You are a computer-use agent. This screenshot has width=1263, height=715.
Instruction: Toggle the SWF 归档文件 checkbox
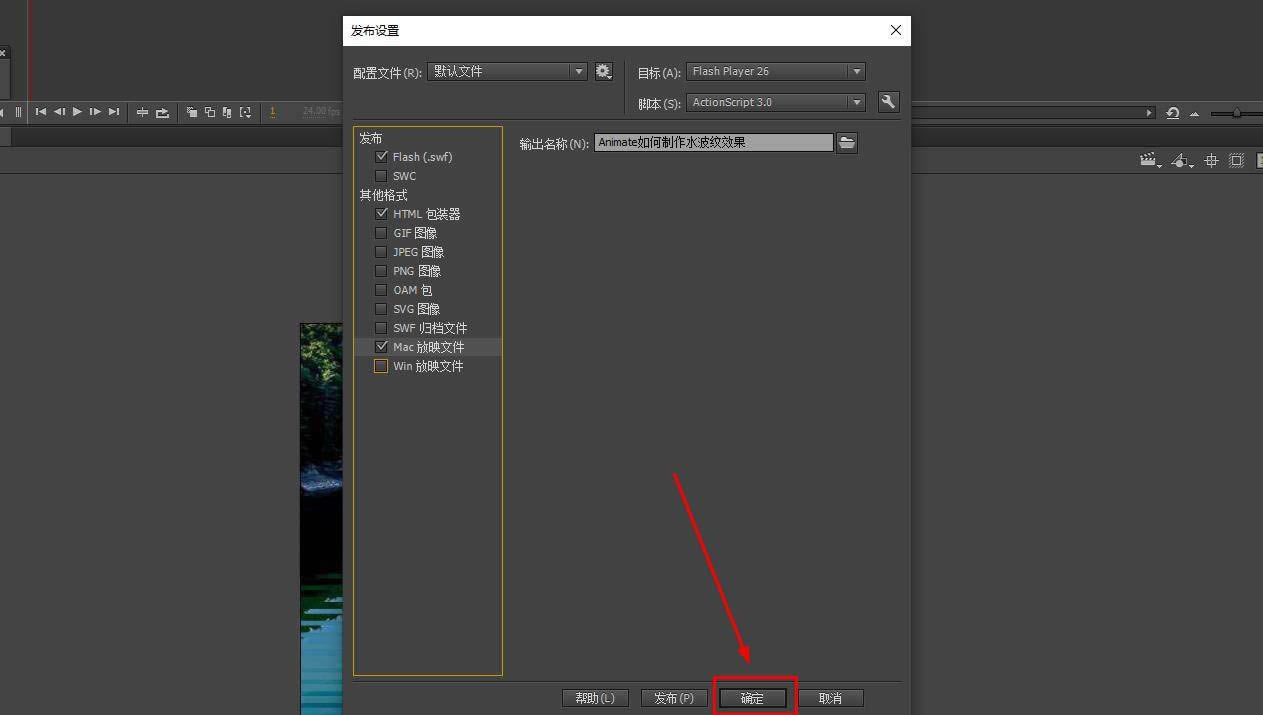coord(381,328)
